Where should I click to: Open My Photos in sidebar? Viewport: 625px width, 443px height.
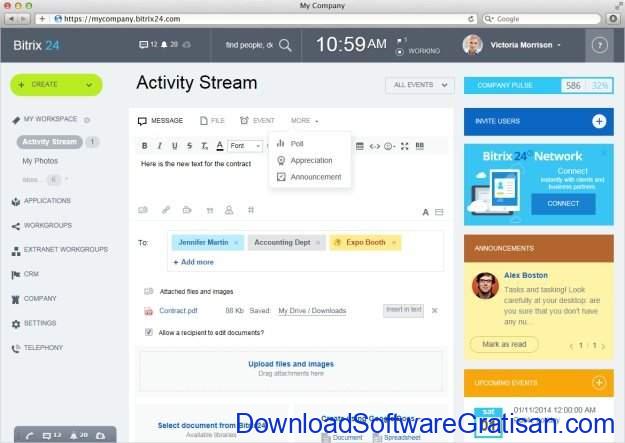[x=40, y=161]
